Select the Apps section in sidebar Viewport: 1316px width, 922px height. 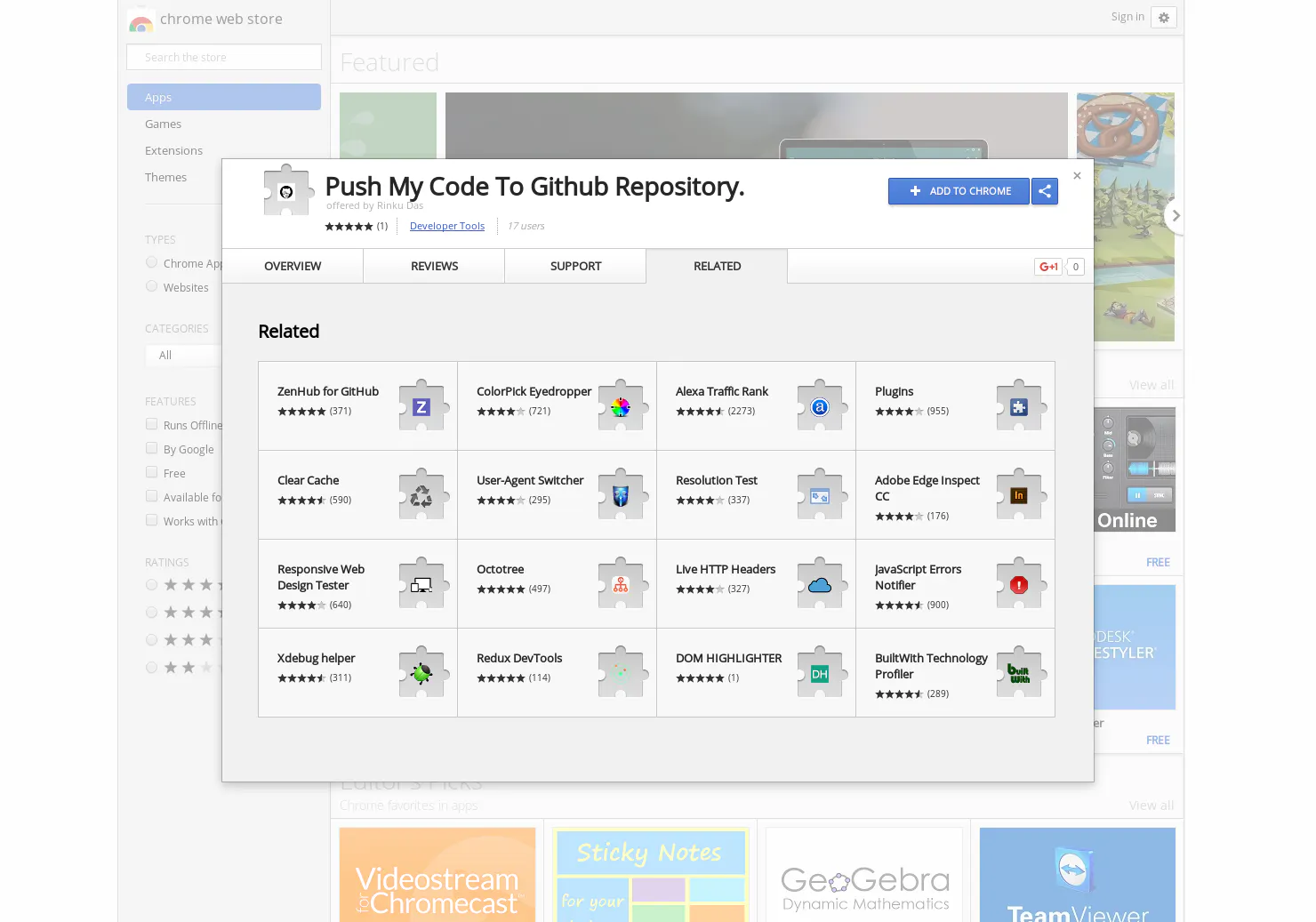coord(224,97)
